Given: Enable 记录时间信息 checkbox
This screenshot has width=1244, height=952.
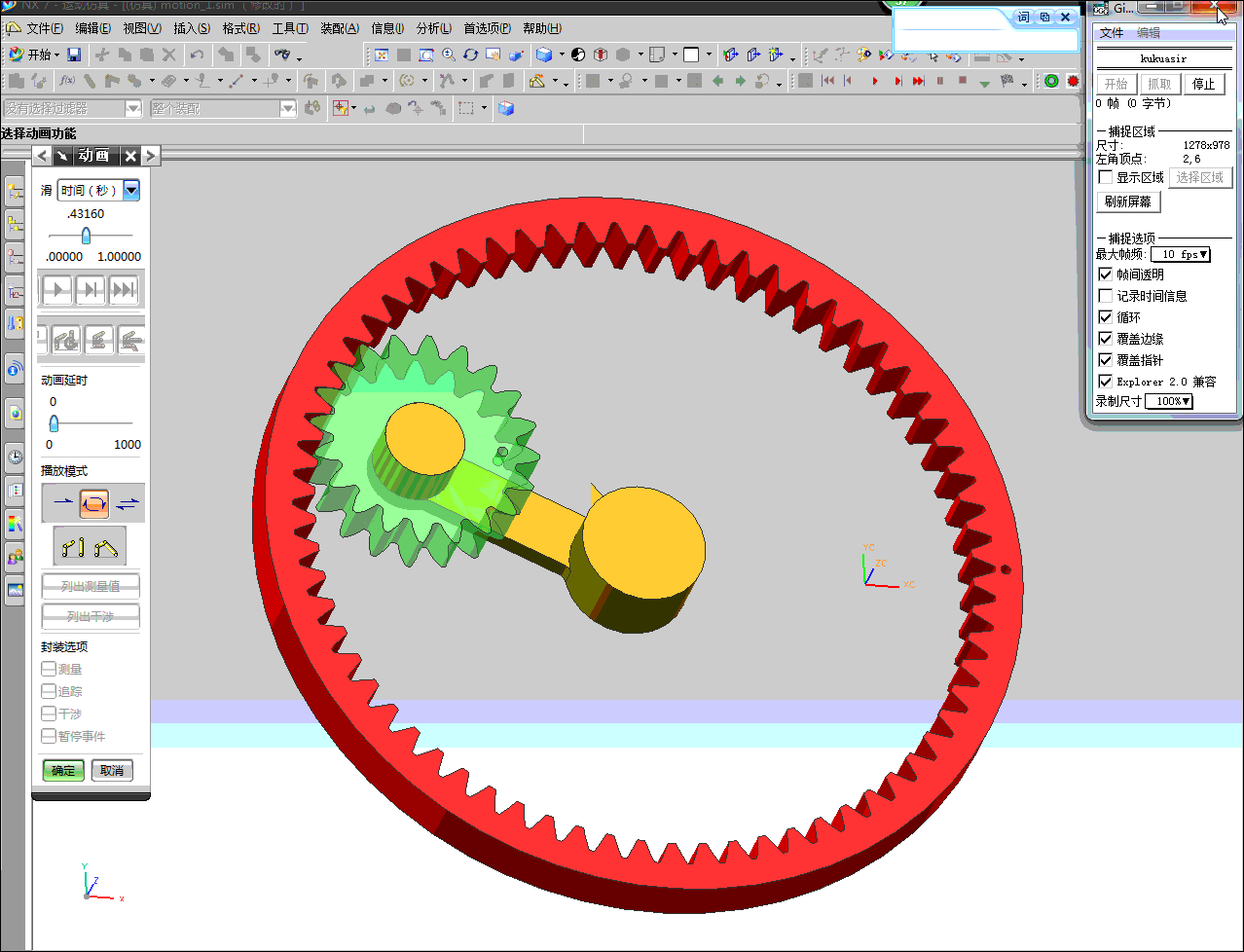Looking at the screenshot, I should pos(1106,296).
